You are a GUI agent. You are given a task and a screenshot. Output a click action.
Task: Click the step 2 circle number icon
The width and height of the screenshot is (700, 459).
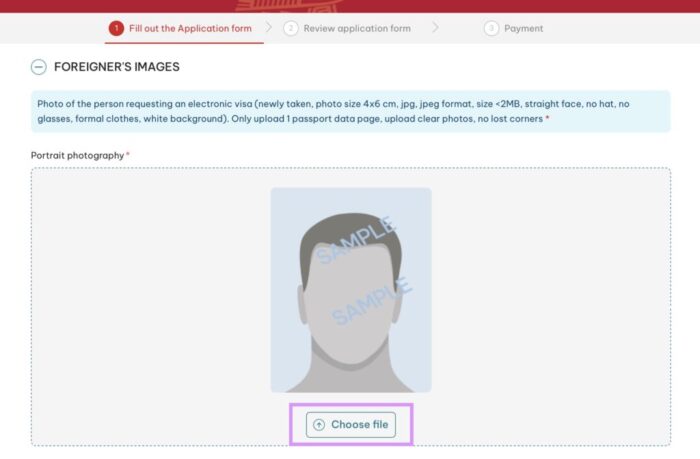tap(291, 29)
